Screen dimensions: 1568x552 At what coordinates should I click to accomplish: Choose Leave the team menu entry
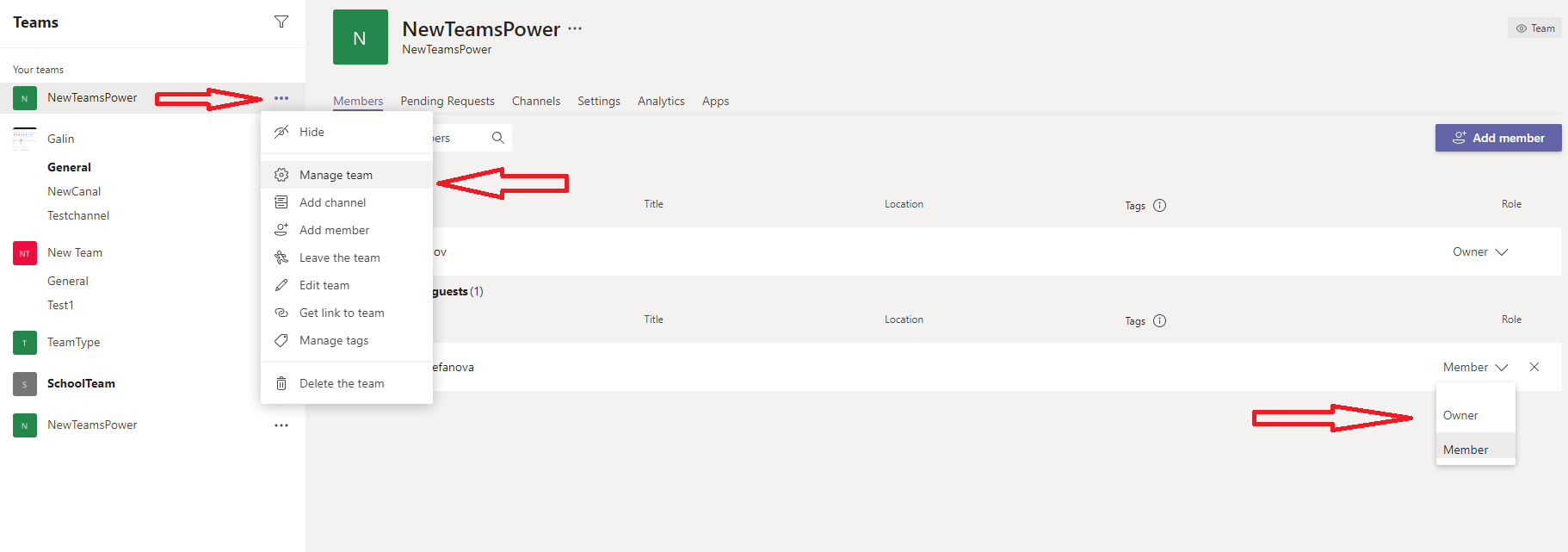click(347, 257)
